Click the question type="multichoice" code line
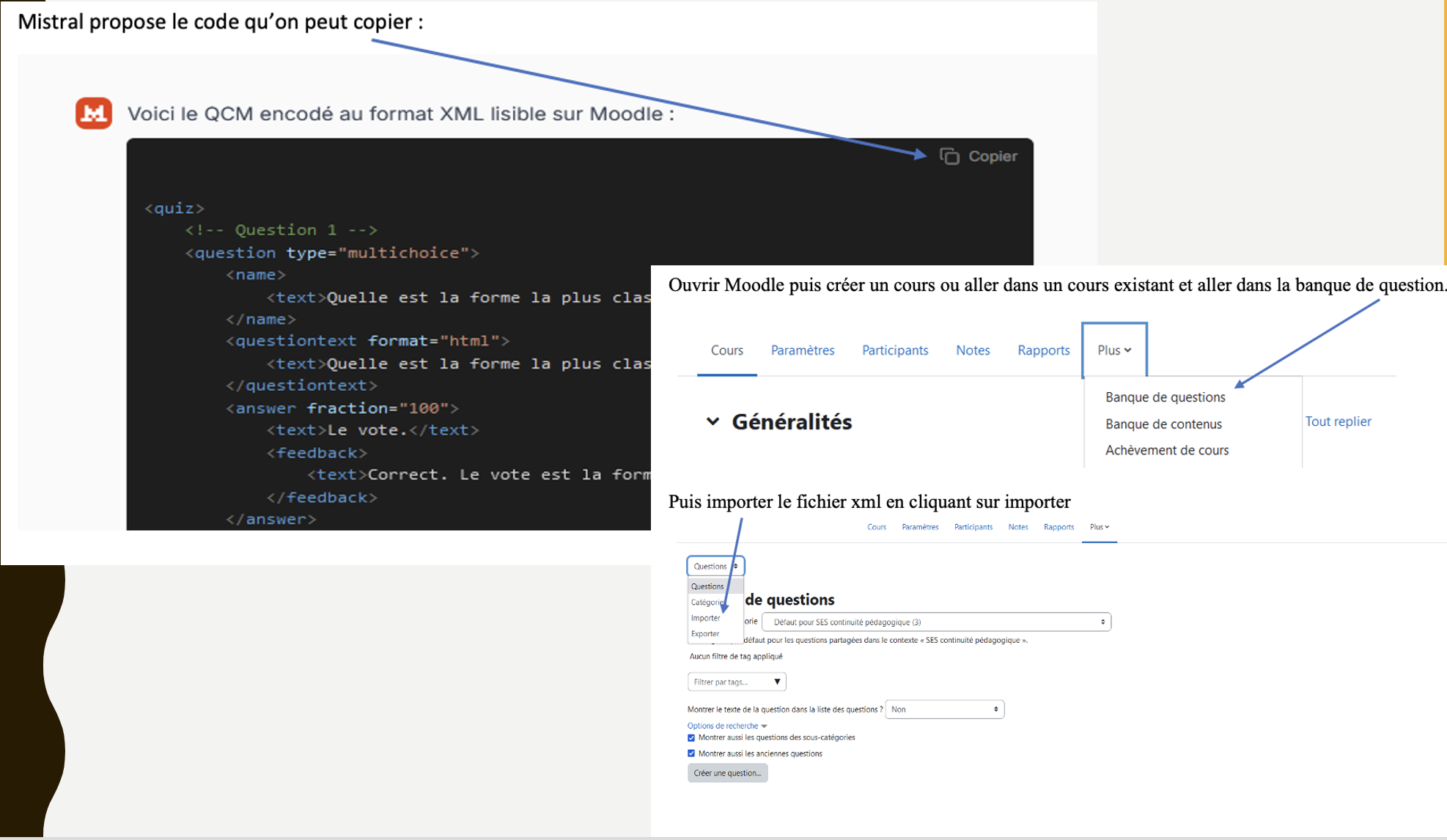This screenshot has width=1447, height=840. 332,253
